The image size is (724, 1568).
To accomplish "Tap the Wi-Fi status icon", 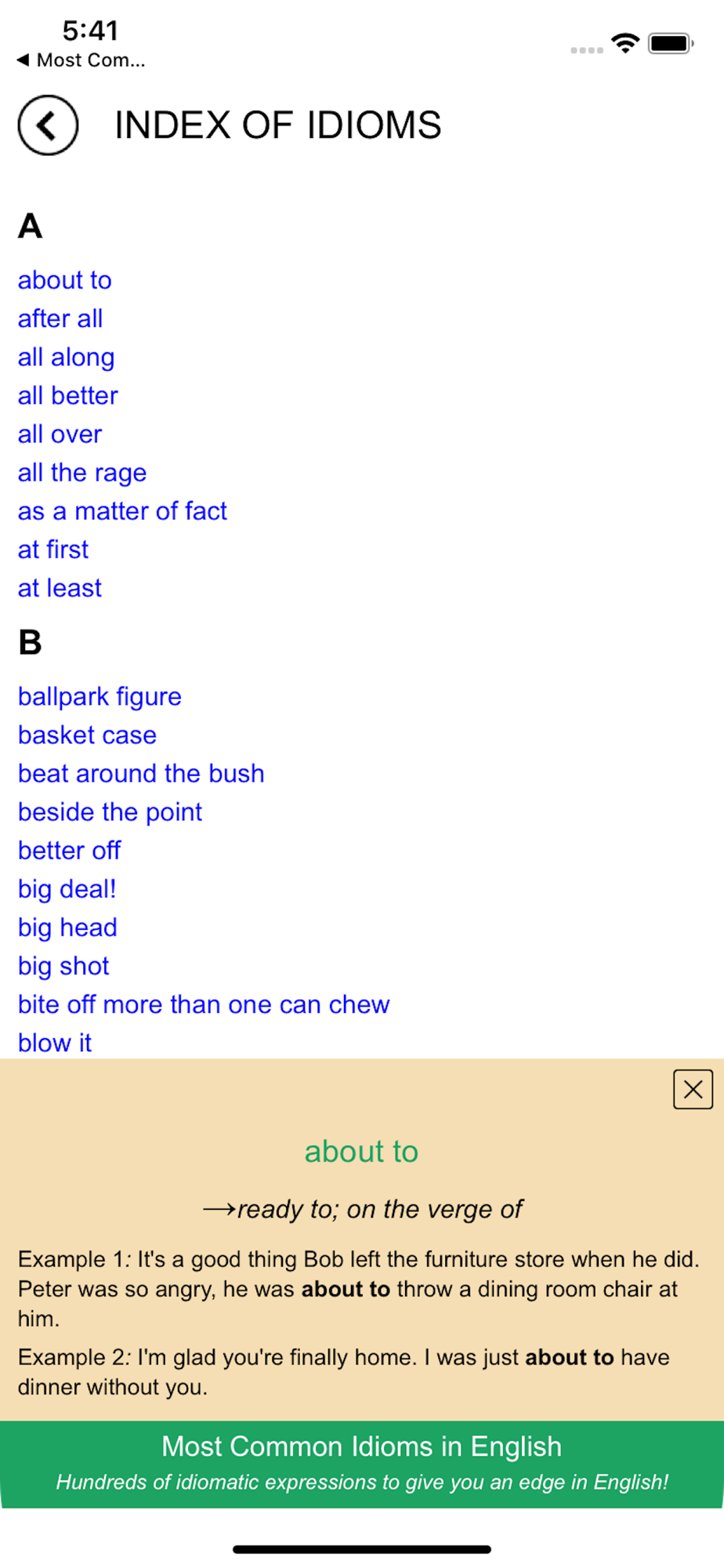I will [625, 43].
